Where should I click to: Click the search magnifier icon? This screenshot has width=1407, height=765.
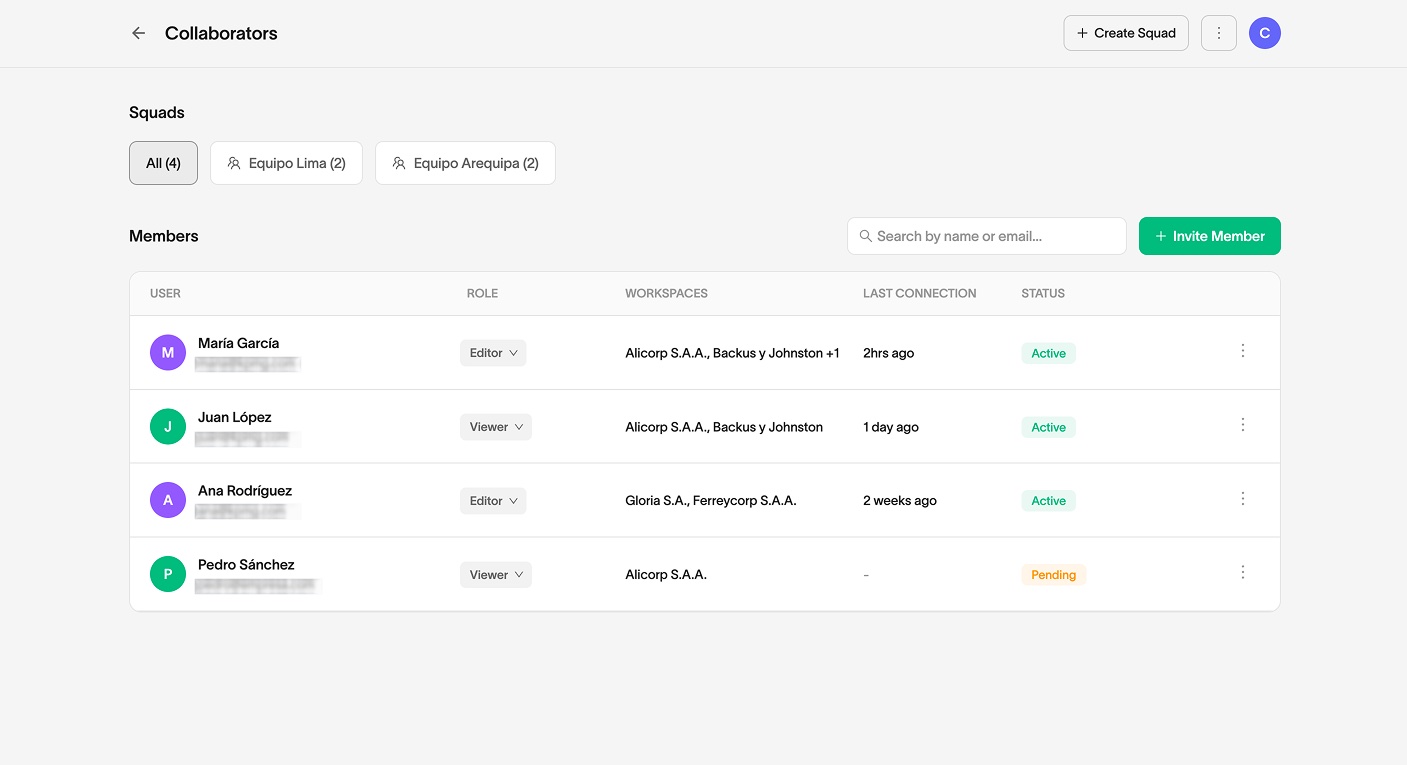(x=866, y=236)
